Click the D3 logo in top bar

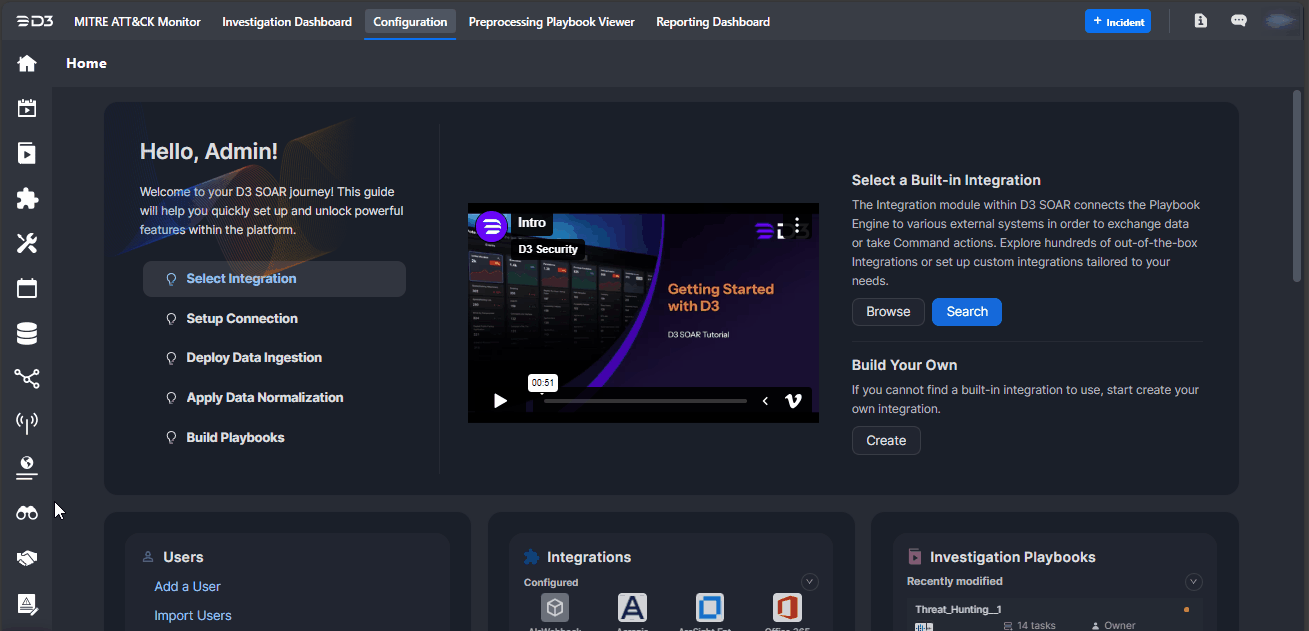coord(35,21)
